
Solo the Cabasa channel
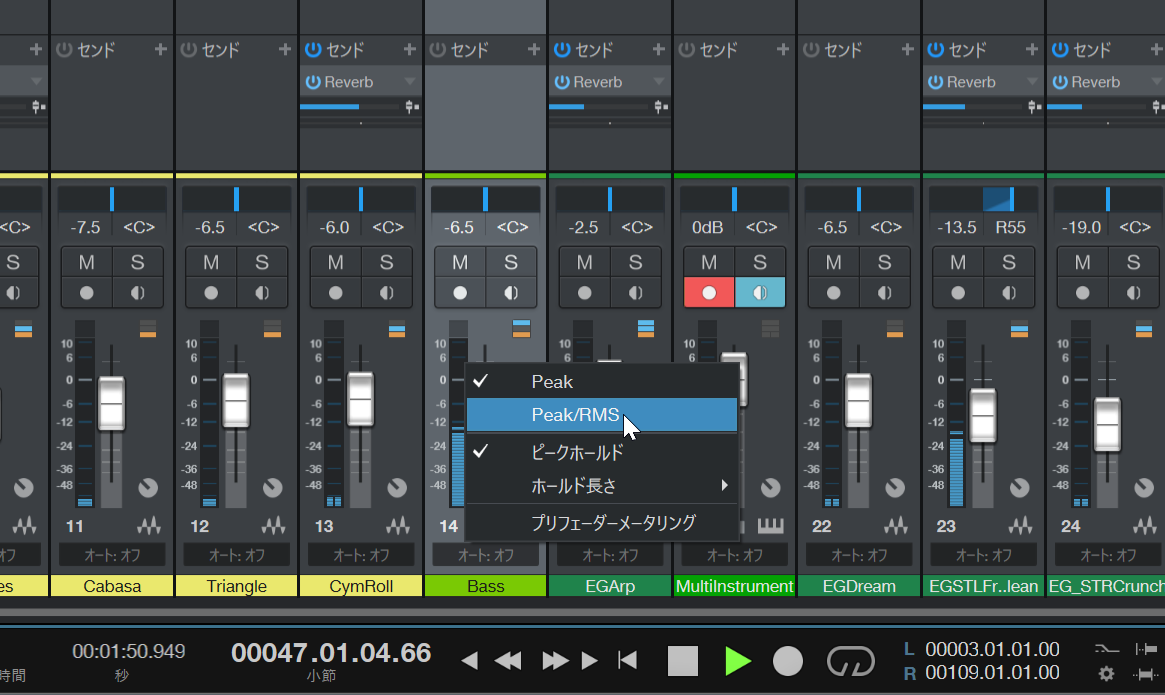[137, 262]
